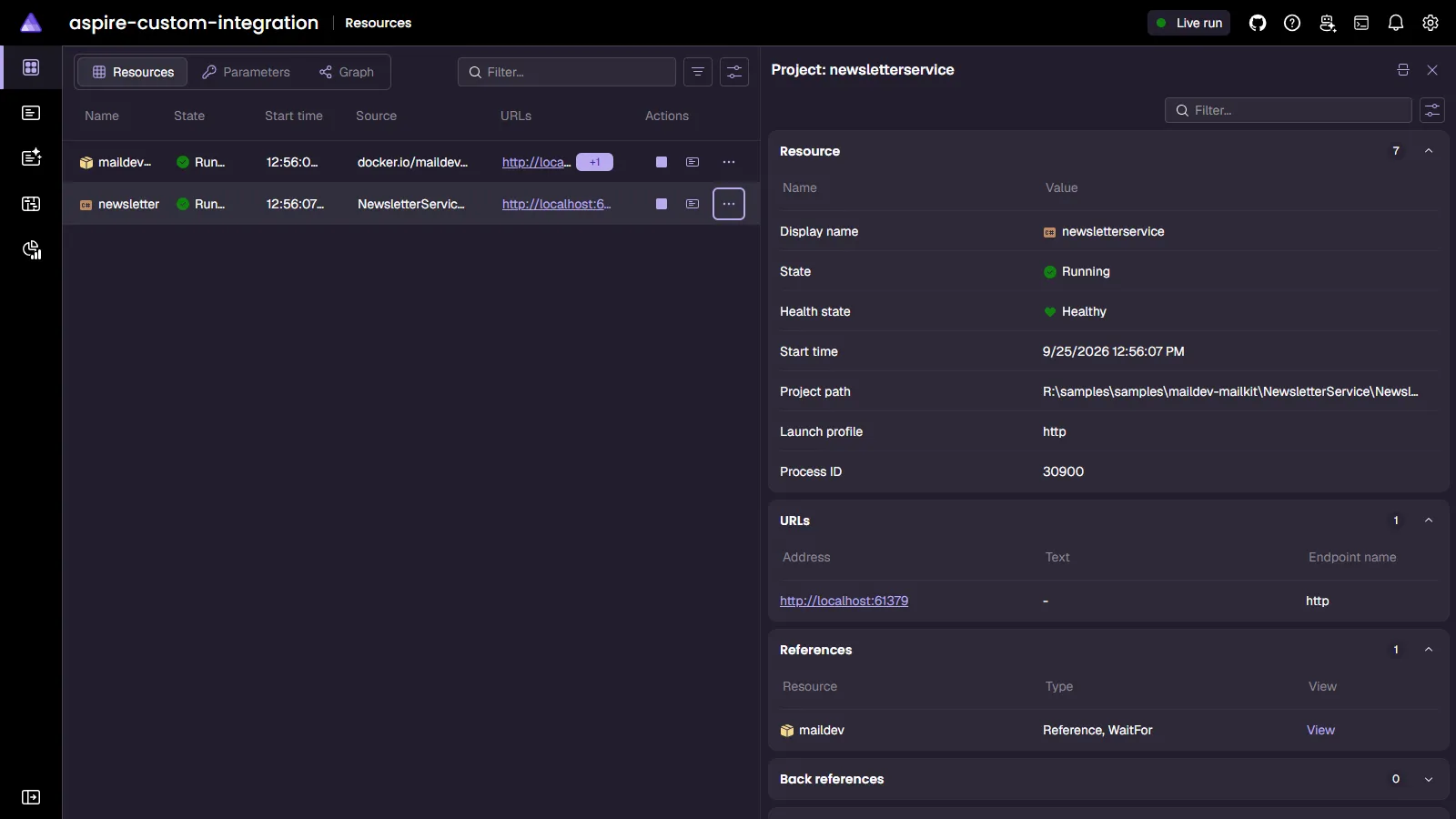Show the additional maildev URLs with the +1 badge
The height and width of the screenshot is (819, 1456).
tap(595, 162)
